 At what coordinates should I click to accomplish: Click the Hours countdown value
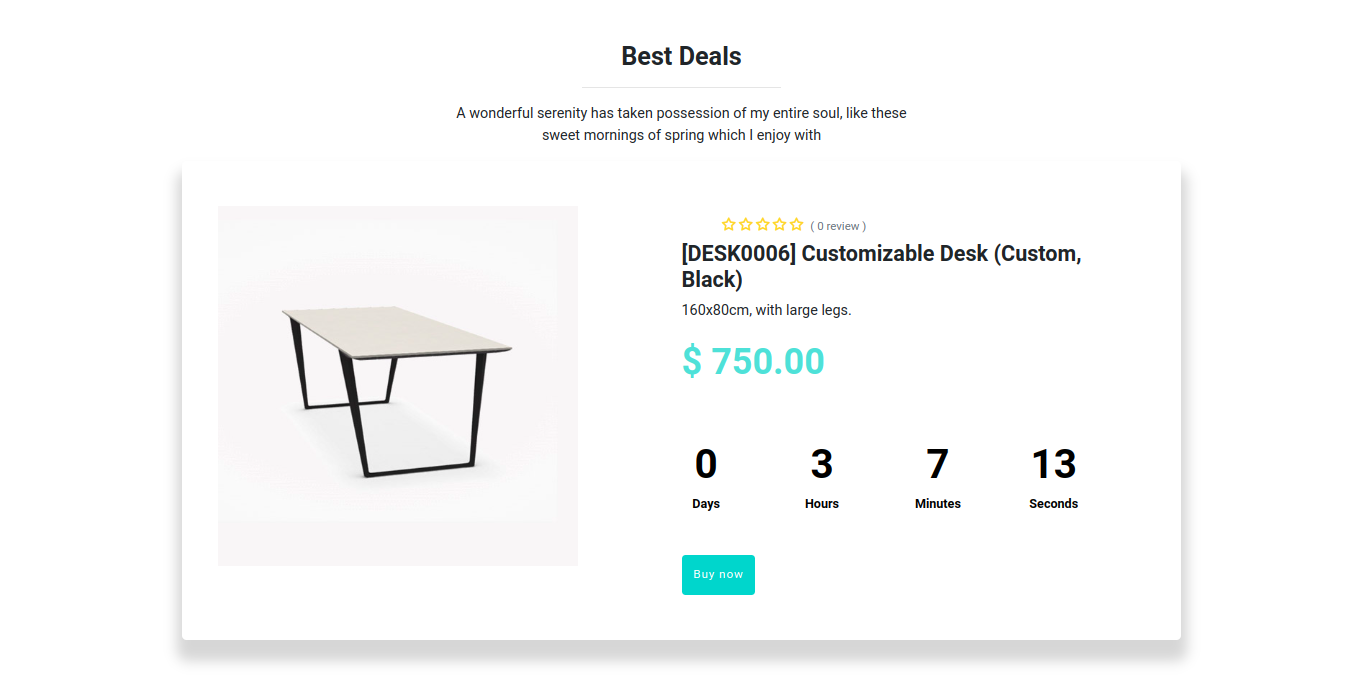(x=822, y=464)
